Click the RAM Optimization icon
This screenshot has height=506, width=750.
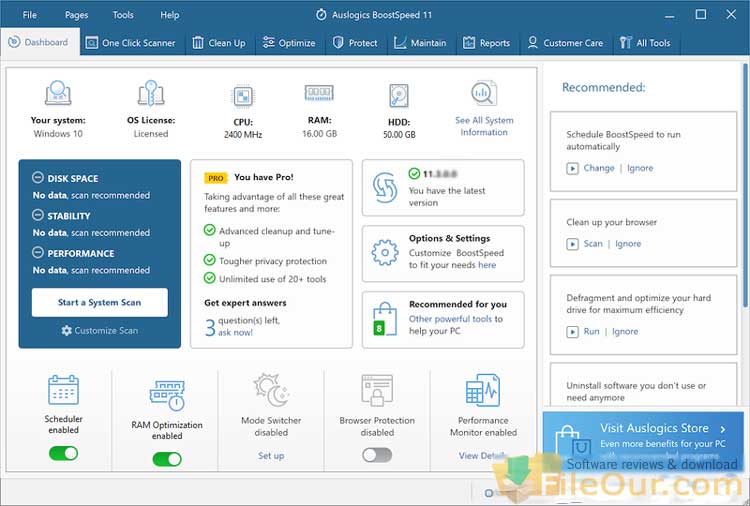[167, 395]
